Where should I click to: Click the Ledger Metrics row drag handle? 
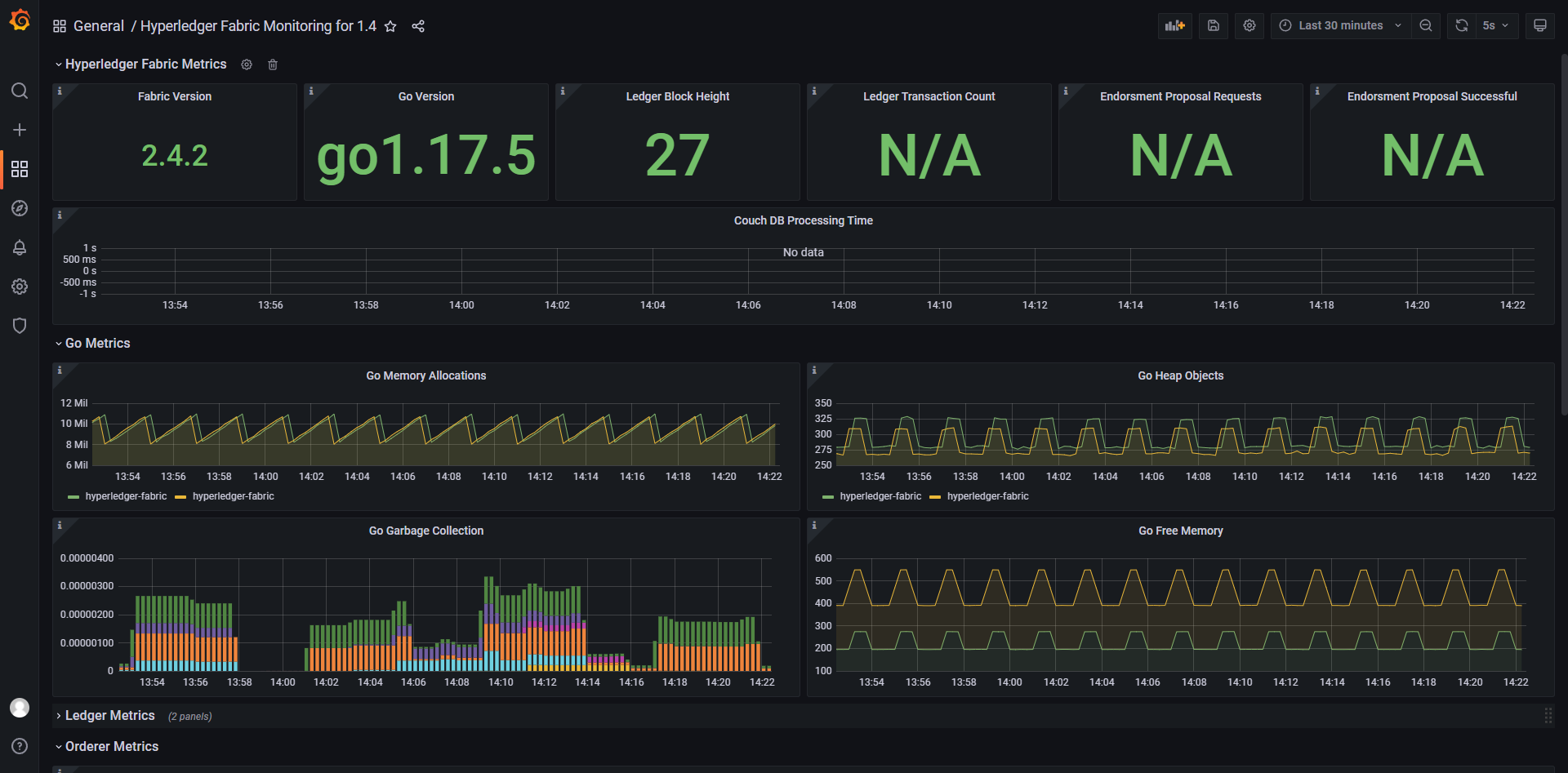click(x=1548, y=716)
